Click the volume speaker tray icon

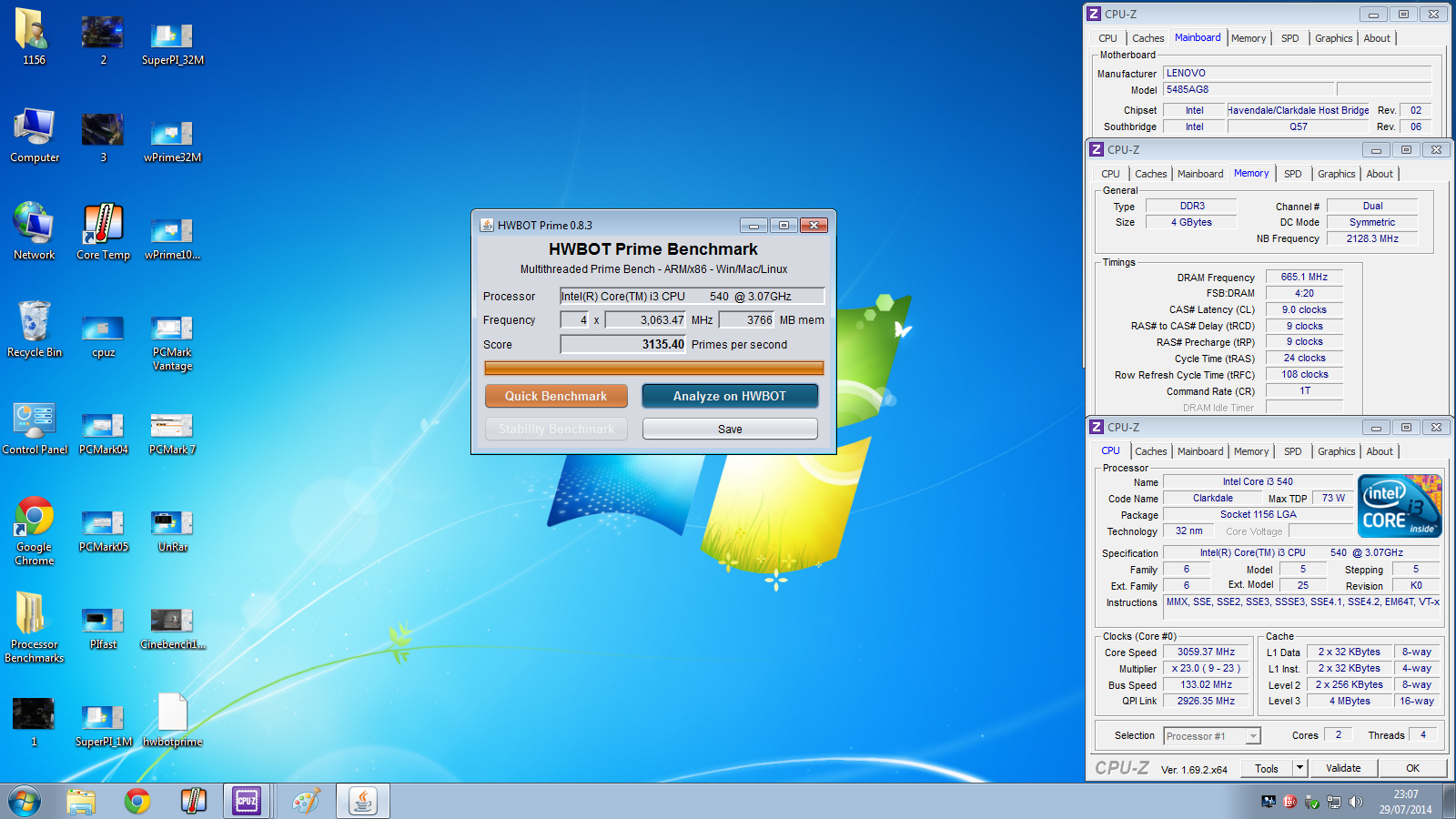[1356, 802]
